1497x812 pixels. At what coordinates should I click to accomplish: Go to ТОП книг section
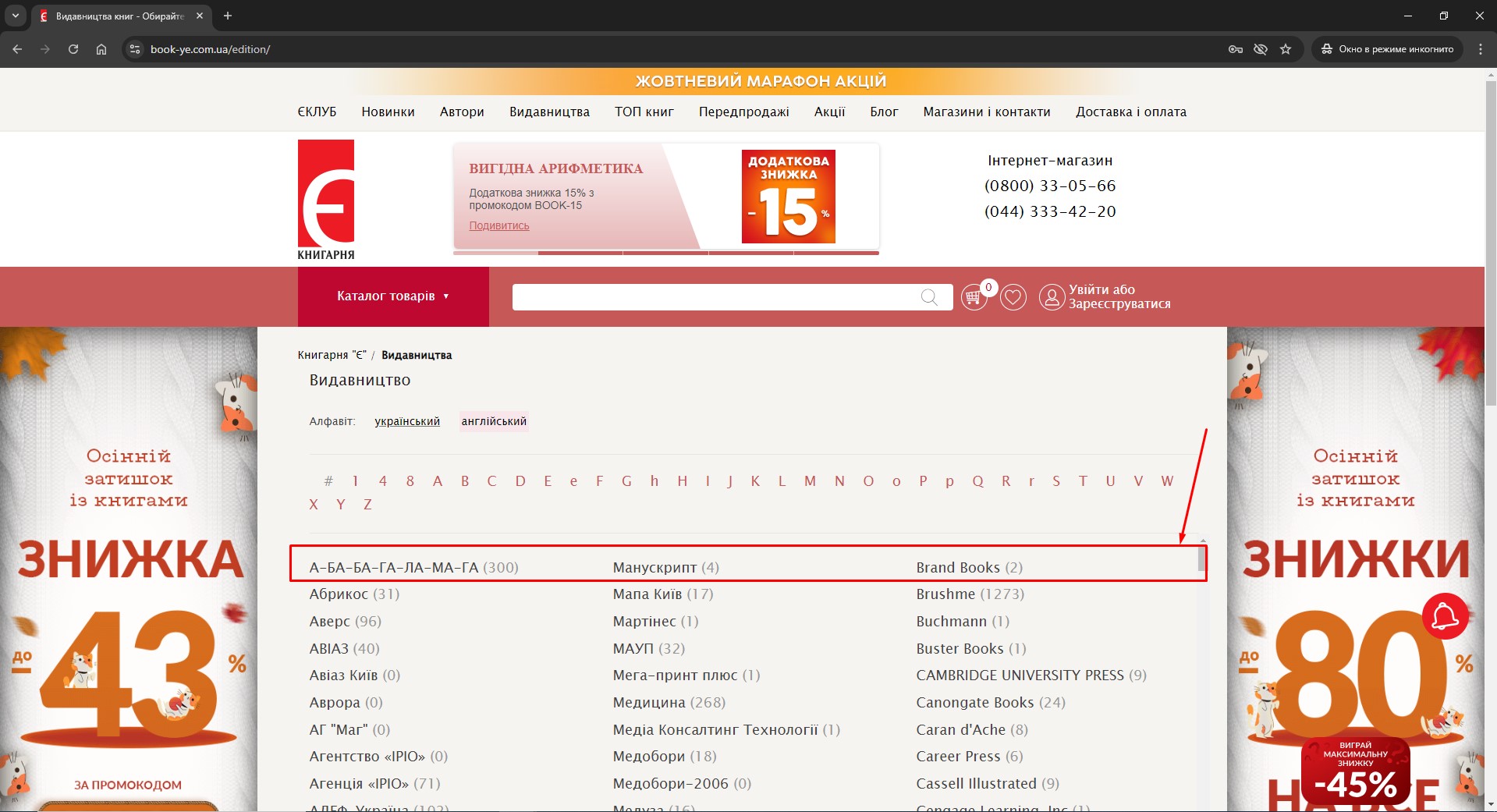click(x=644, y=112)
